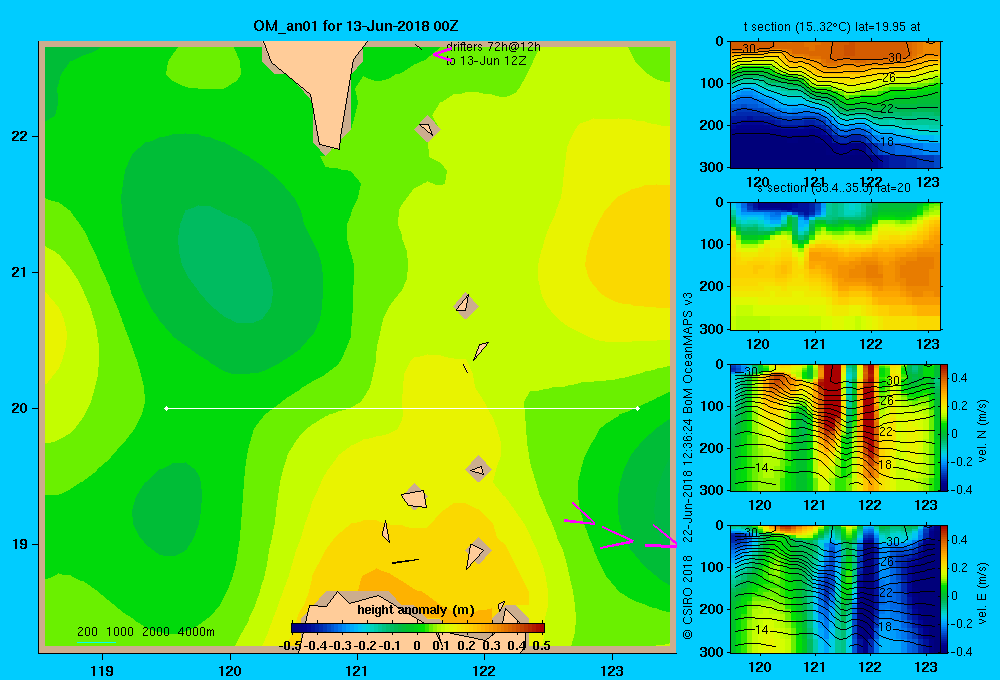This screenshot has height=680, width=1000.
Task: Click the height anomaly color bar
Action: click(418, 628)
